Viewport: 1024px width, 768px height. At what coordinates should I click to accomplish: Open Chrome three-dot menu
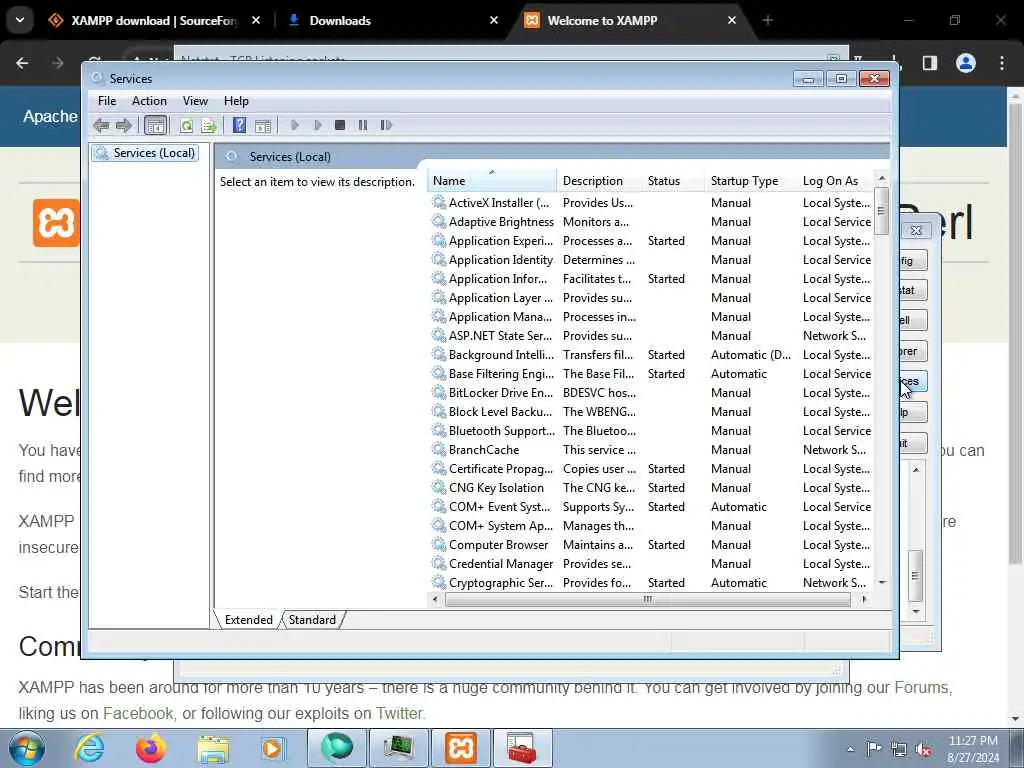tap(1002, 63)
